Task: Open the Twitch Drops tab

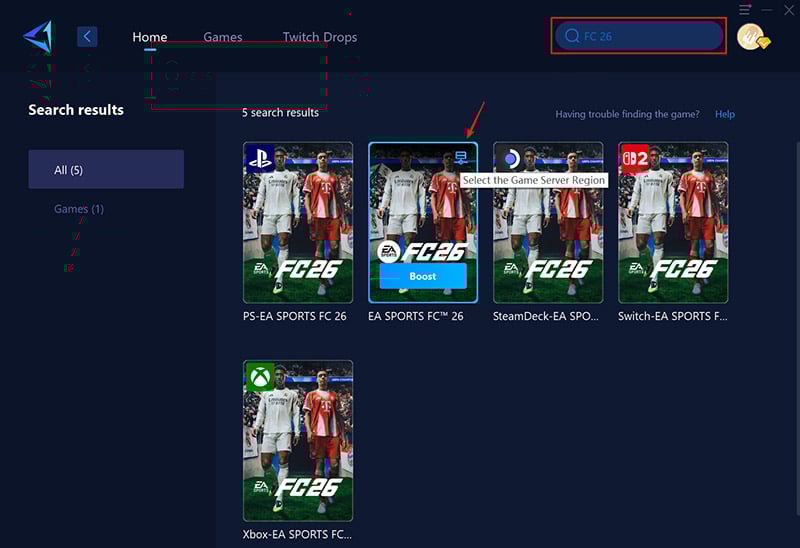Action: [320, 37]
